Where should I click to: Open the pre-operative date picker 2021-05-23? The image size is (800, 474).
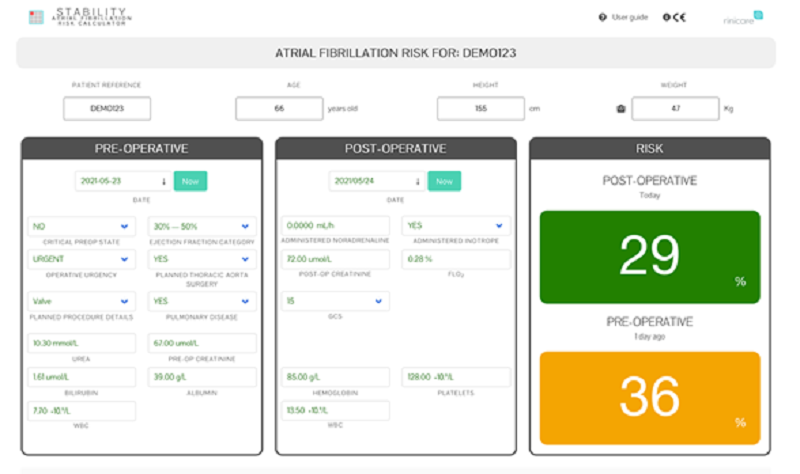coord(123,181)
